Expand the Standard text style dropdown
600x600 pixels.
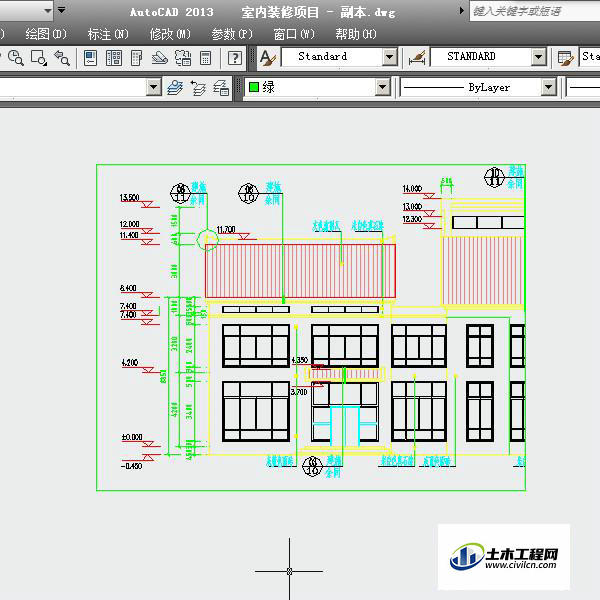click(x=390, y=57)
